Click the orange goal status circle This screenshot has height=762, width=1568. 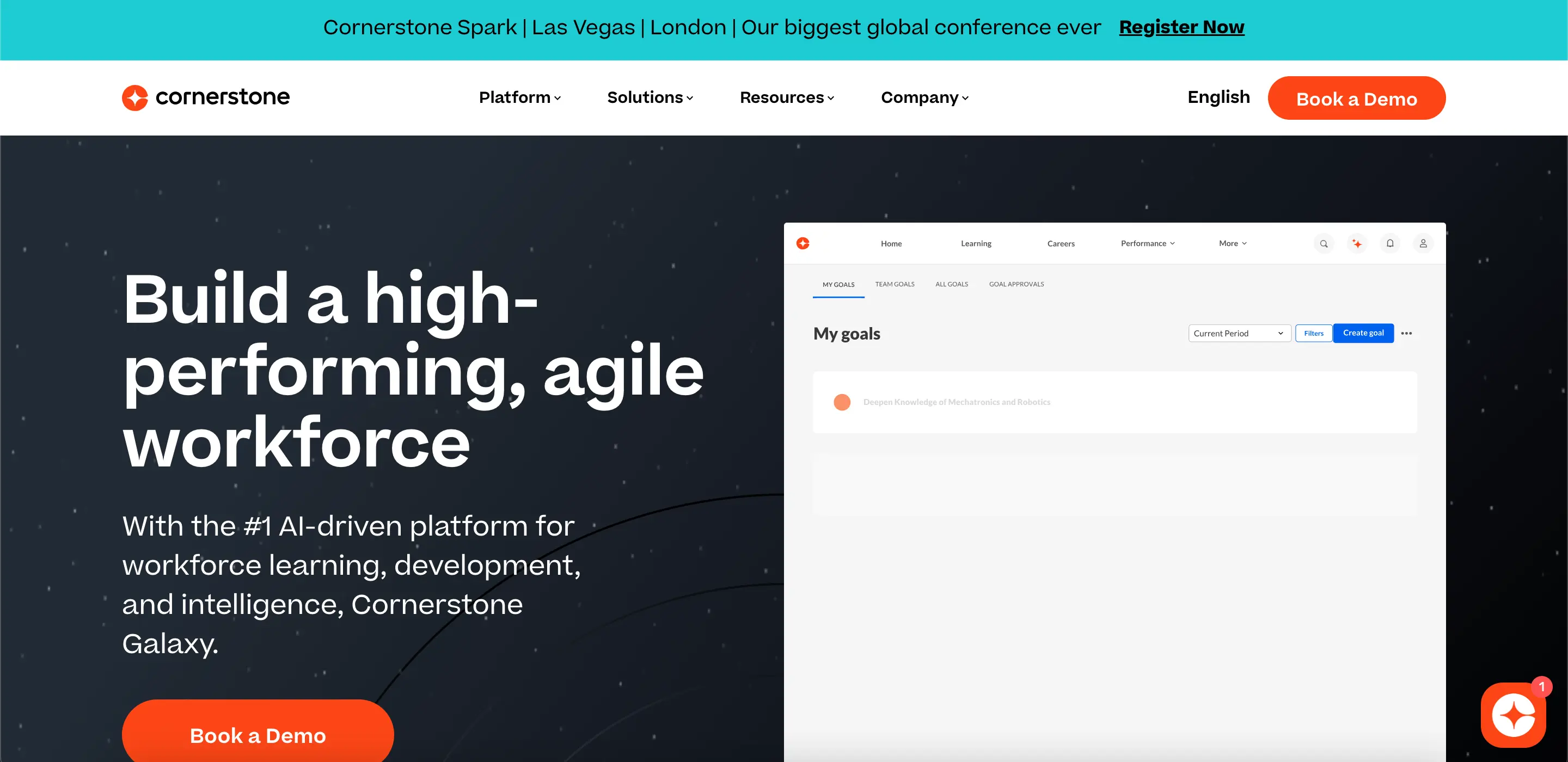[842, 402]
